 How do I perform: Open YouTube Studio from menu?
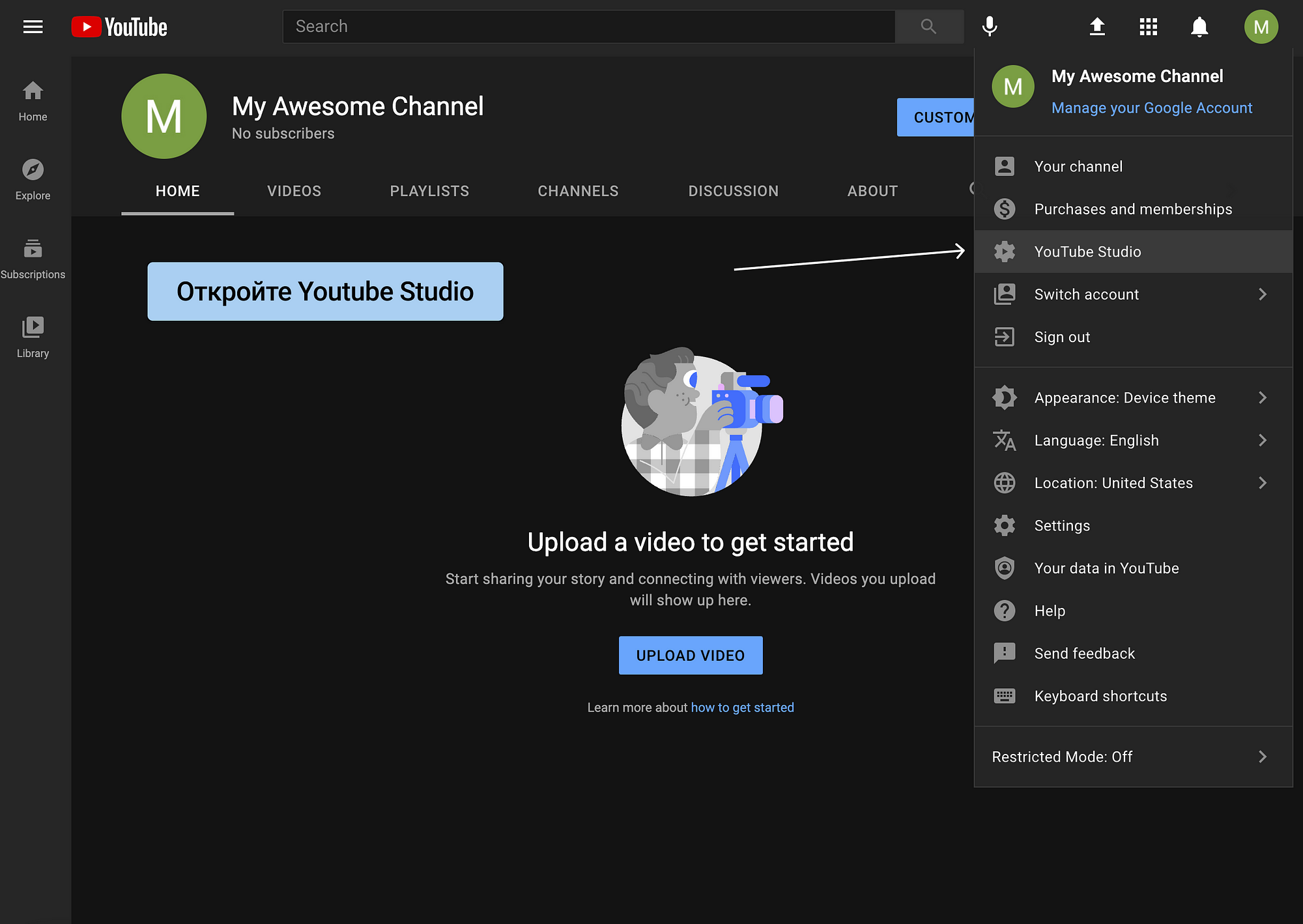tap(1133, 252)
